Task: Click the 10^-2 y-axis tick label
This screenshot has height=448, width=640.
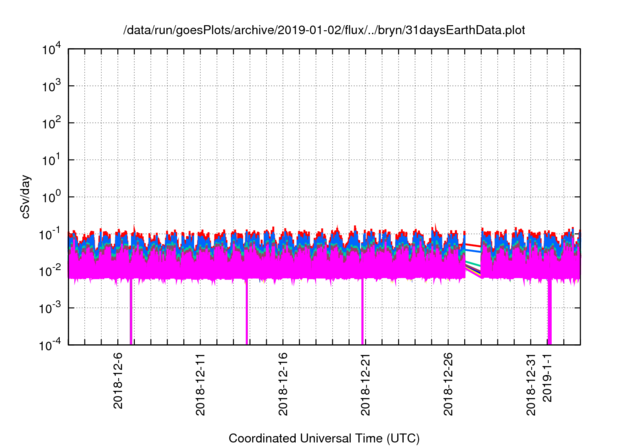Action: click(51, 271)
